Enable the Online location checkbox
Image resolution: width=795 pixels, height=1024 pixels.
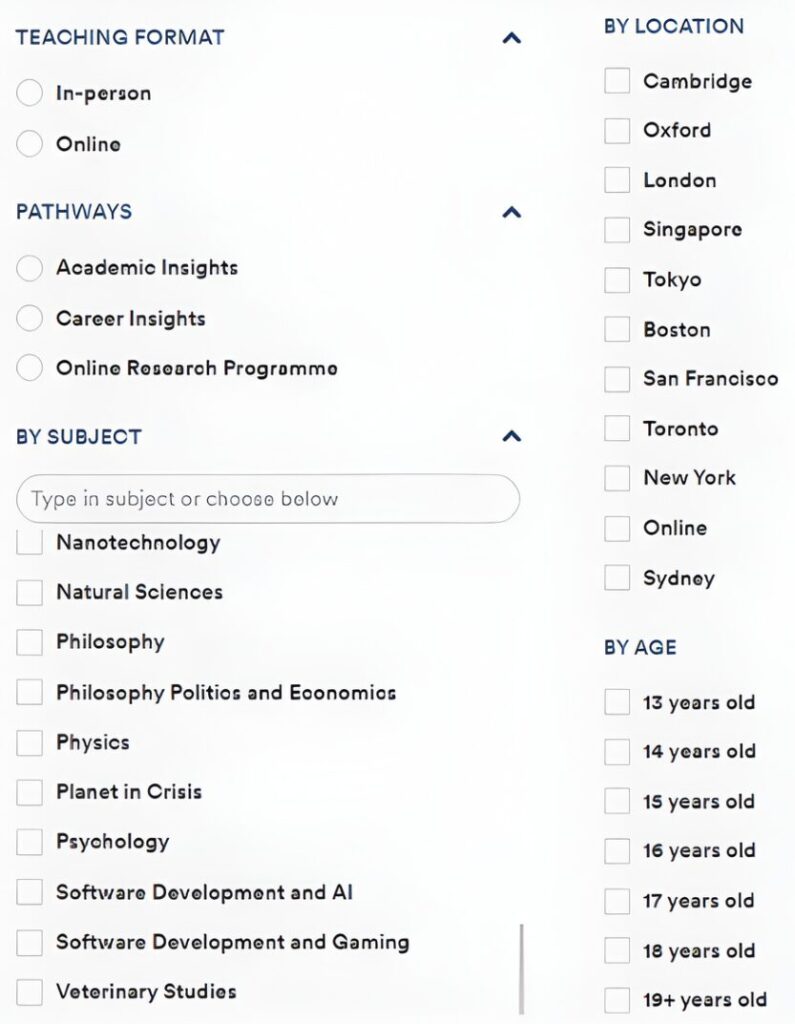[x=617, y=528]
